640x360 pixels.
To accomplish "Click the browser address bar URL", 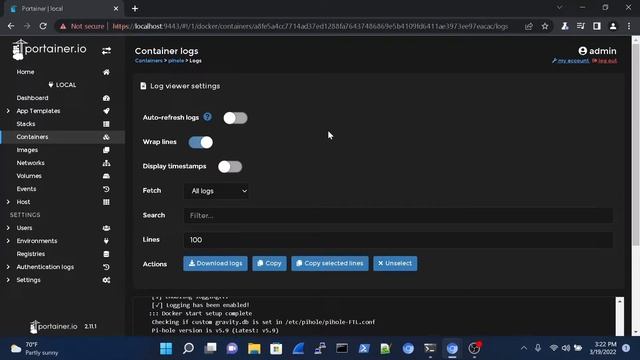I will [x=310, y=26].
